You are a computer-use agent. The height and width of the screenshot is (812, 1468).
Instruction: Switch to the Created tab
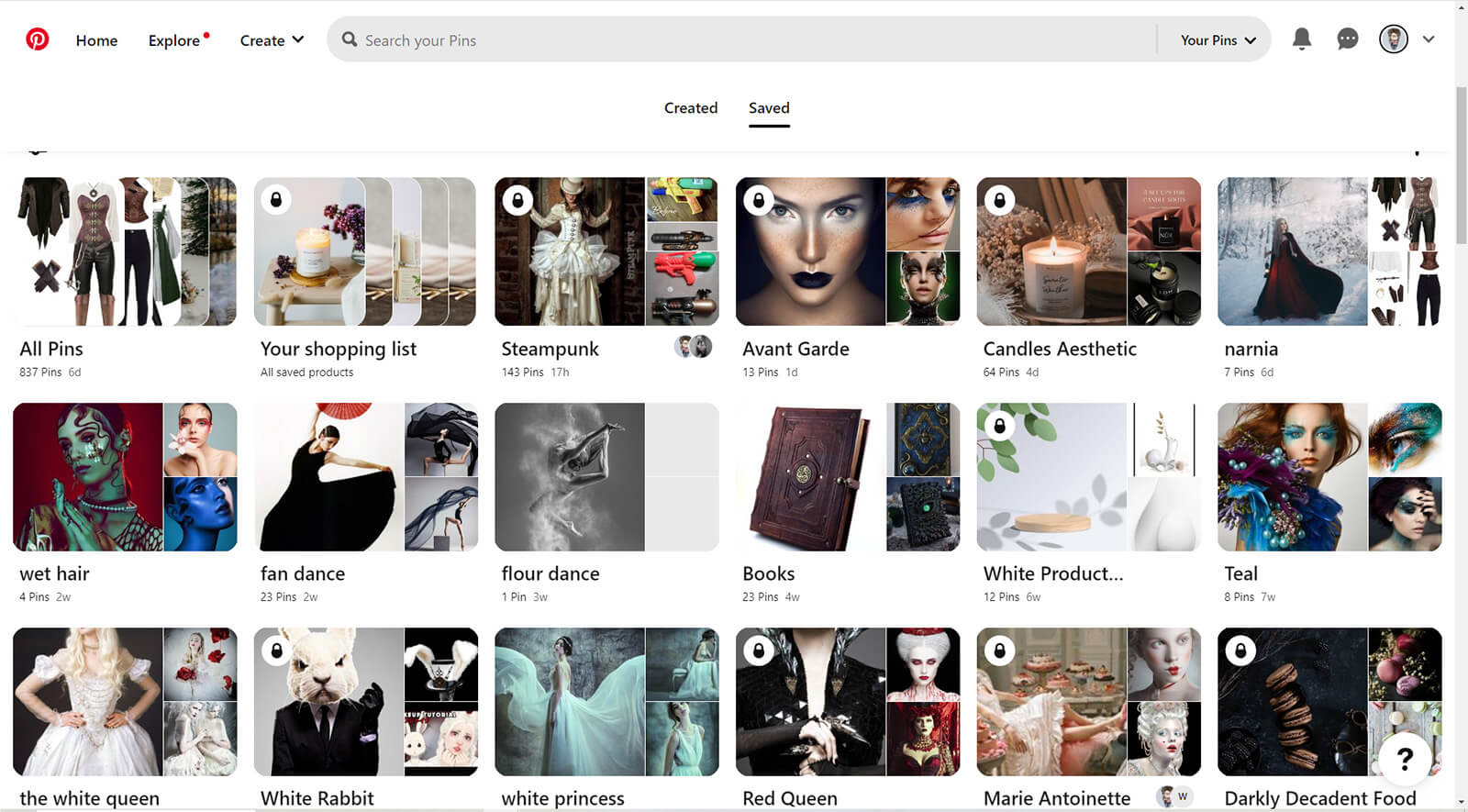(691, 108)
